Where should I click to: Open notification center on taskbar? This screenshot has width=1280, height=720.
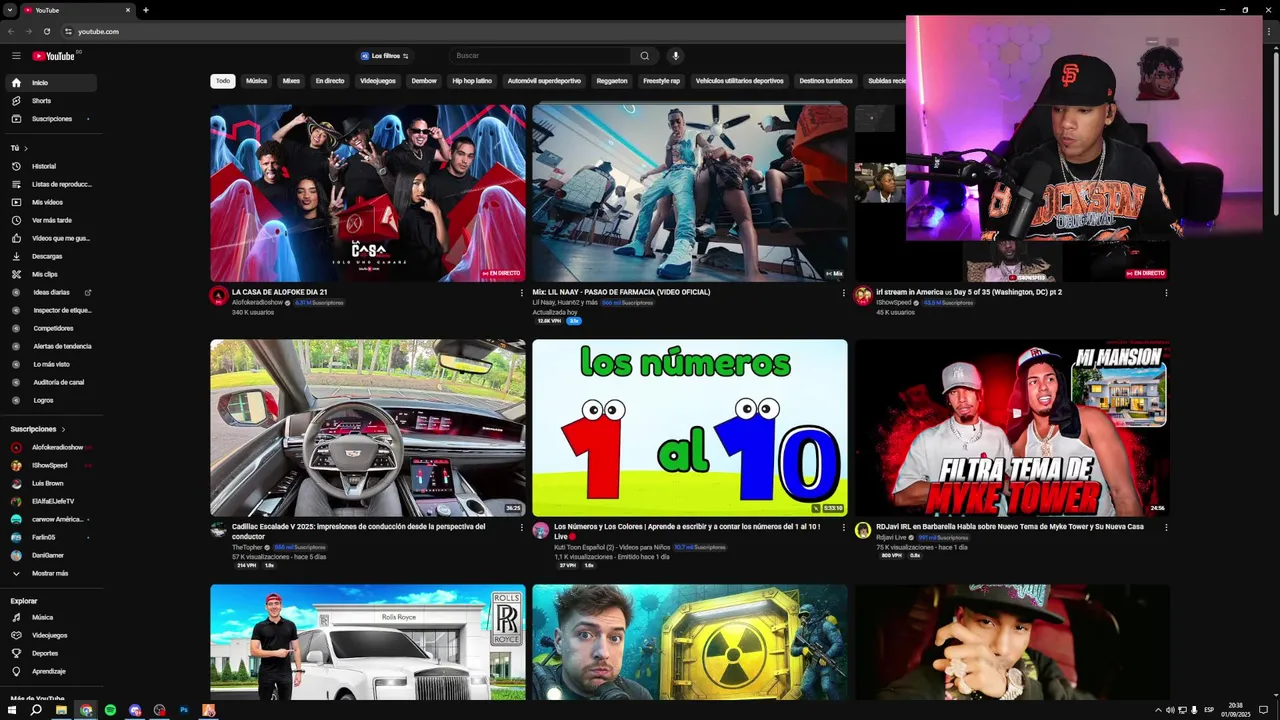(1263, 710)
